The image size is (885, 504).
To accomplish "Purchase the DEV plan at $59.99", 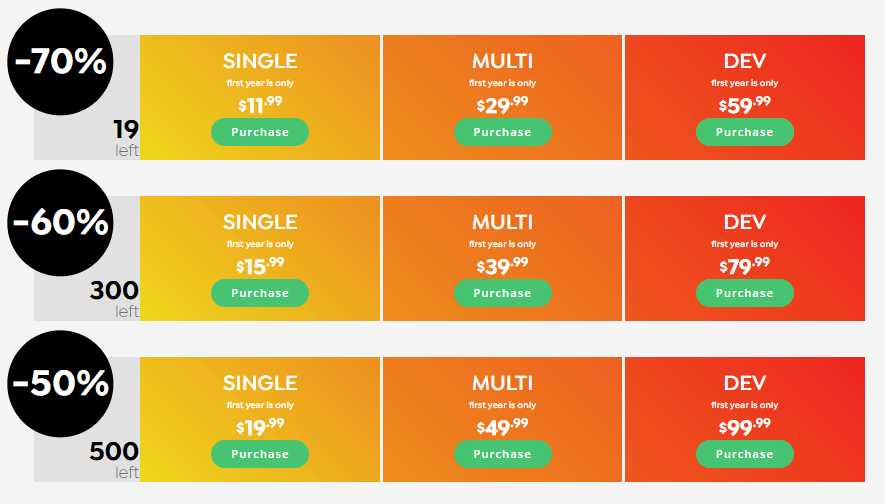I will pyautogui.click(x=744, y=132).
